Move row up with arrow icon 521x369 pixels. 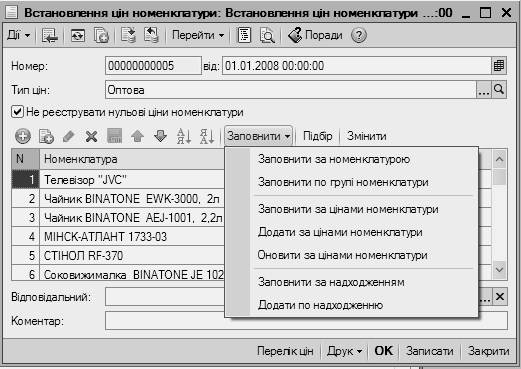pos(137,136)
